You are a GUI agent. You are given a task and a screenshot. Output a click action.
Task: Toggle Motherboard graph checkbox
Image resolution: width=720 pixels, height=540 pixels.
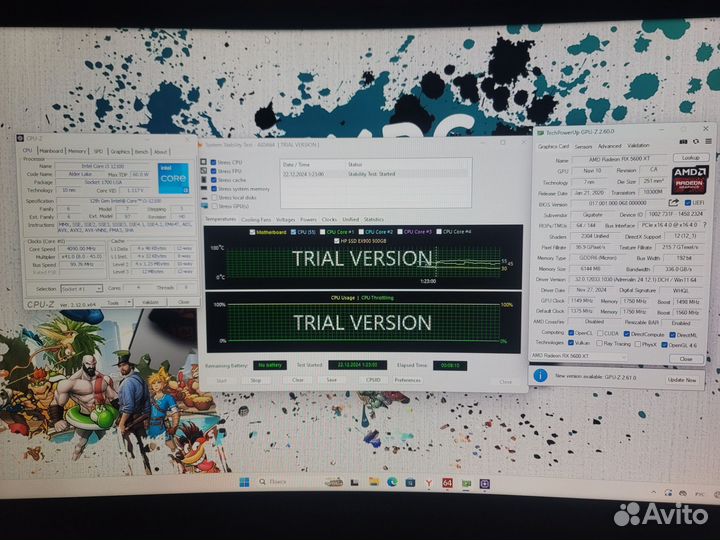(252, 232)
